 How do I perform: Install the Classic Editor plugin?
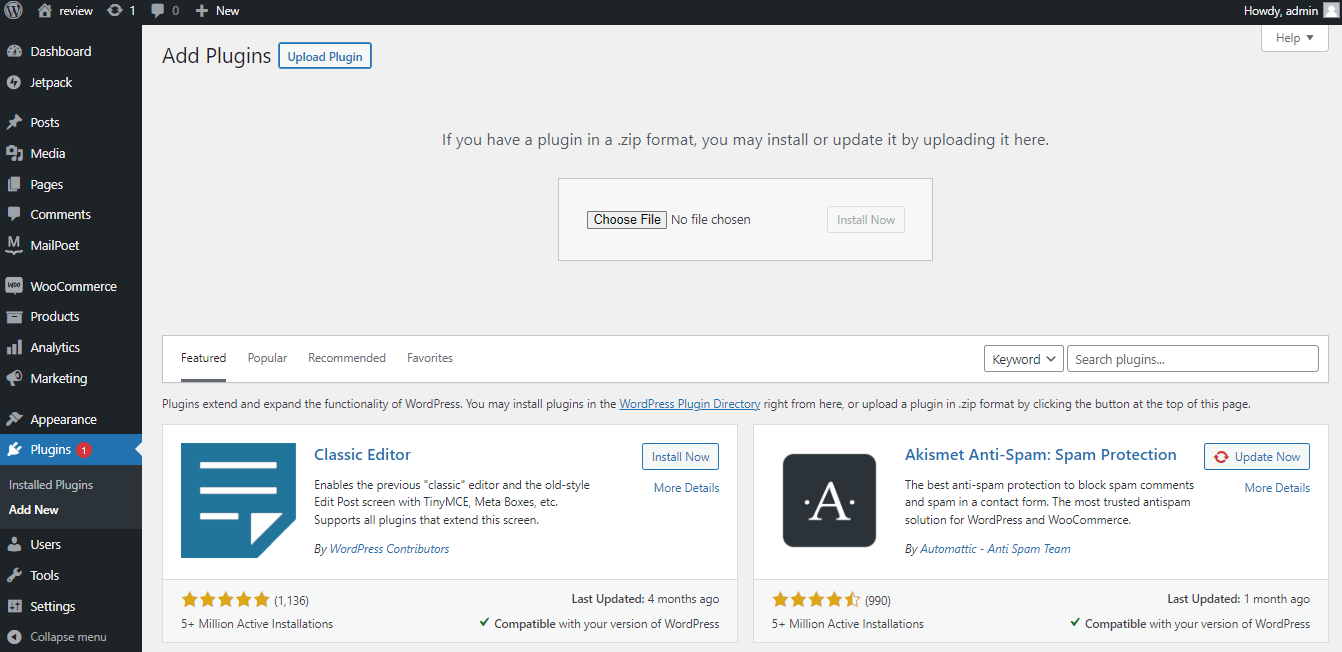coord(680,457)
